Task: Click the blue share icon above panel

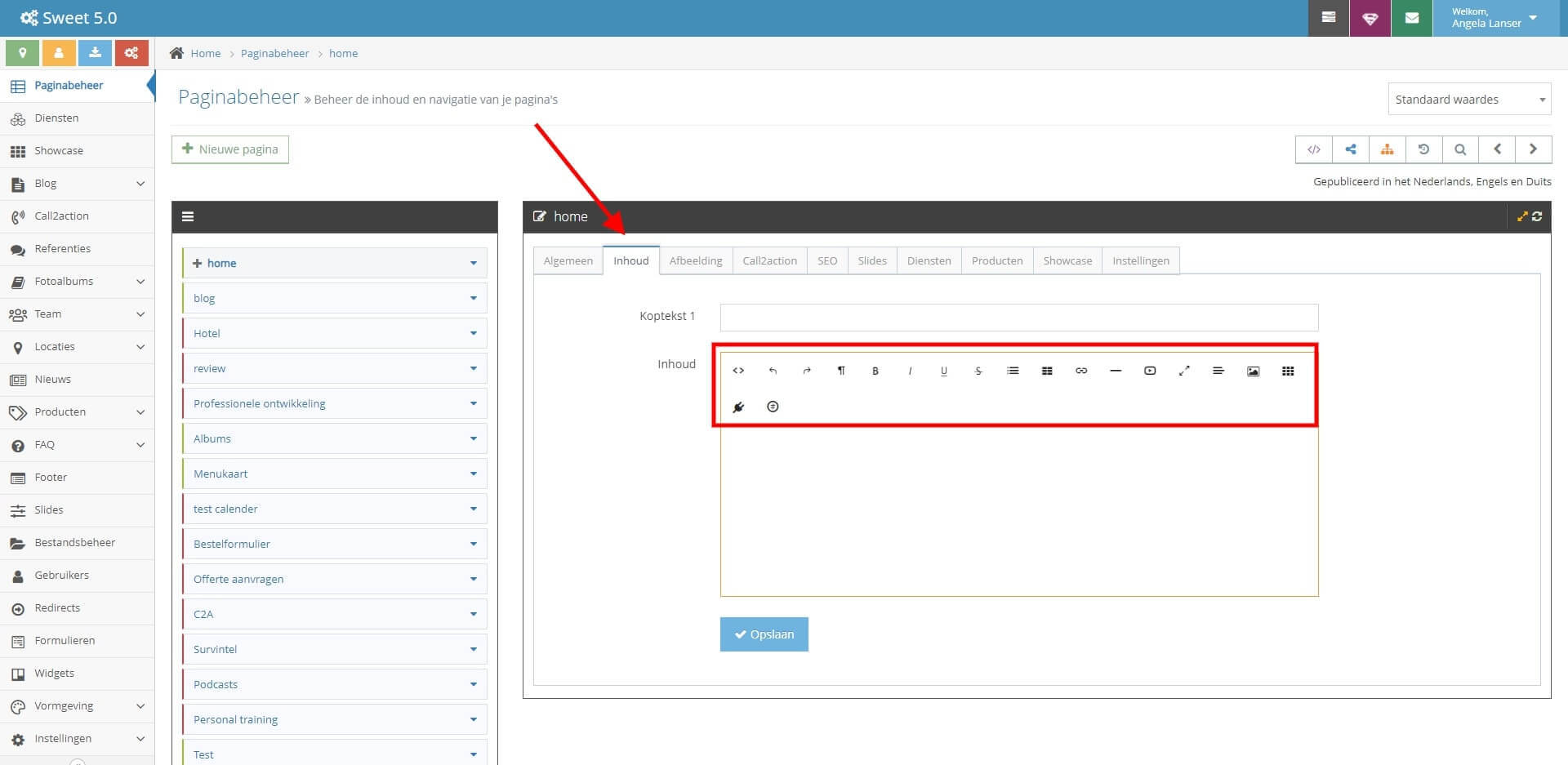Action: pyautogui.click(x=1351, y=149)
